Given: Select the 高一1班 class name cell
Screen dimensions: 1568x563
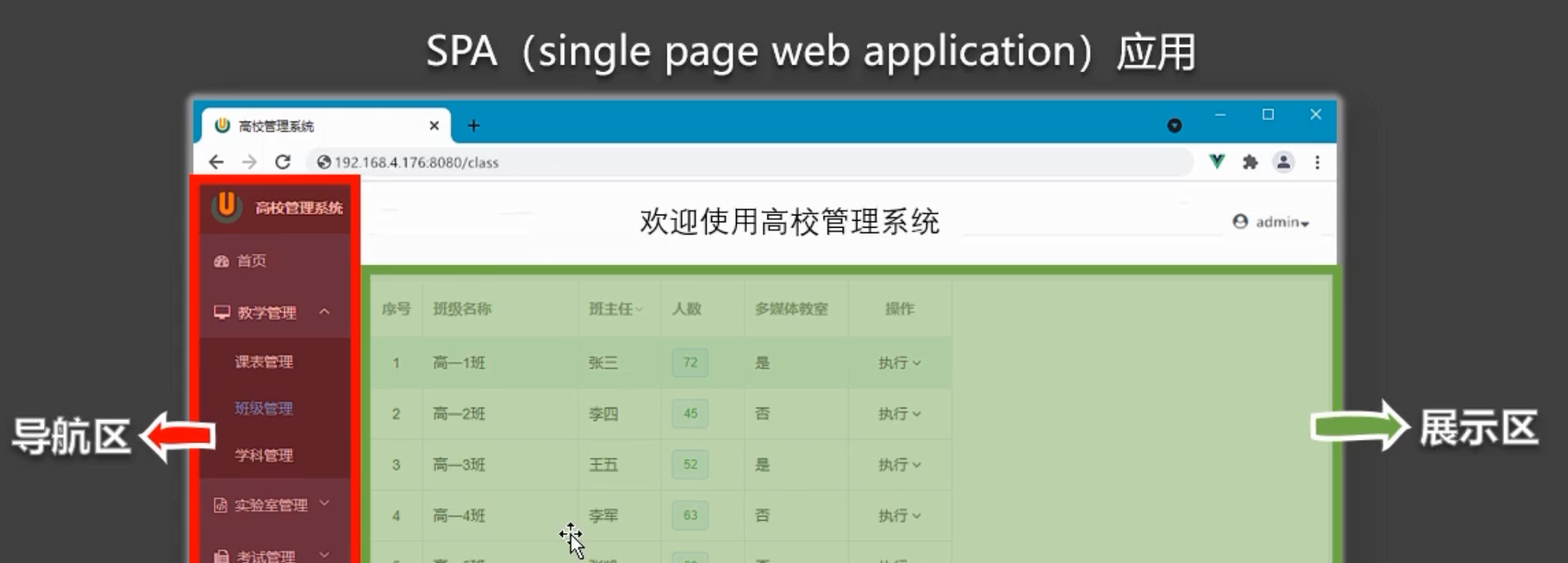Looking at the screenshot, I should point(459,362).
